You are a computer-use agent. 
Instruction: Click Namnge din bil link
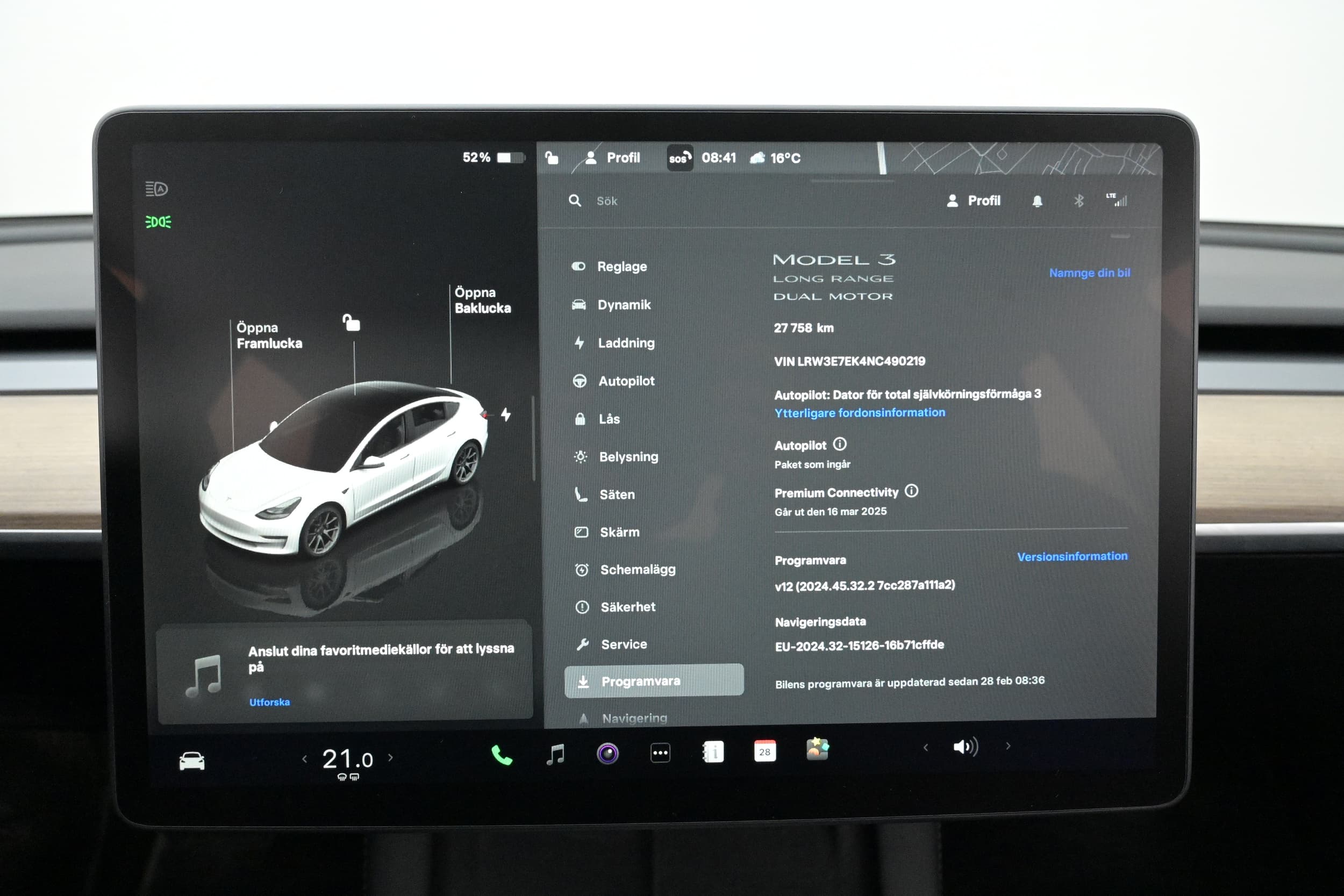coord(1089,273)
